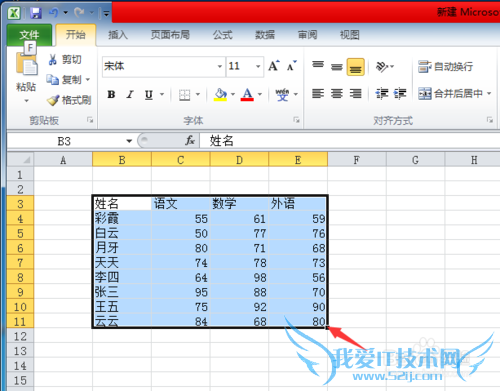The image size is (500, 391).
Task: Apply yellow fill color bucket
Action: click(x=220, y=95)
